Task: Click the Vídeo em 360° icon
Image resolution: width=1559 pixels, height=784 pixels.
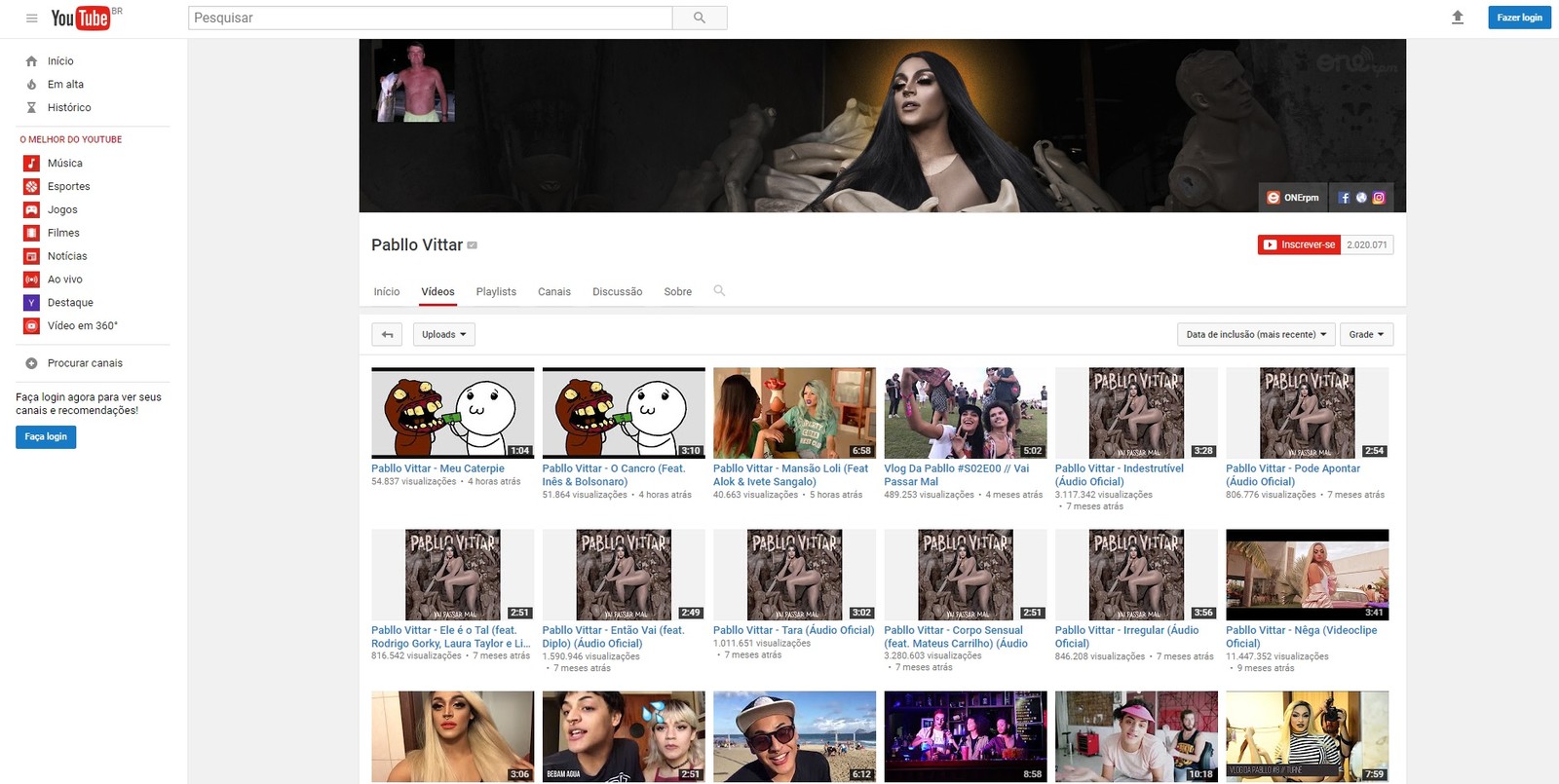Action: [x=31, y=326]
